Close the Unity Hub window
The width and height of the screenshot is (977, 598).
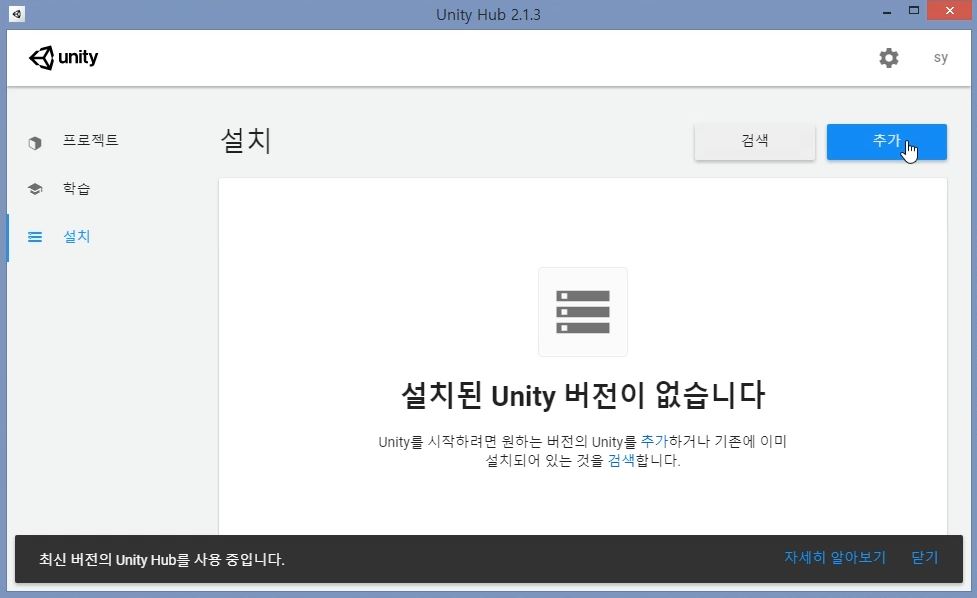(x=950, y=11)
